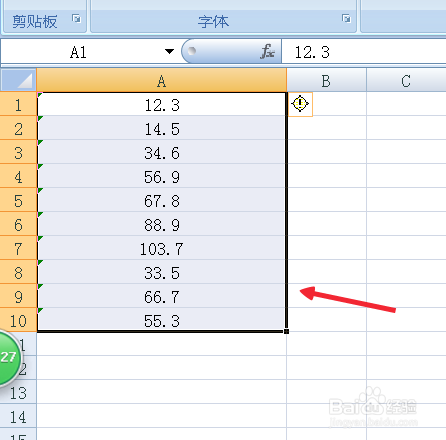Select row 7 header
The height and width of the screenshot is (440, 446).
(x=18, y=248)
